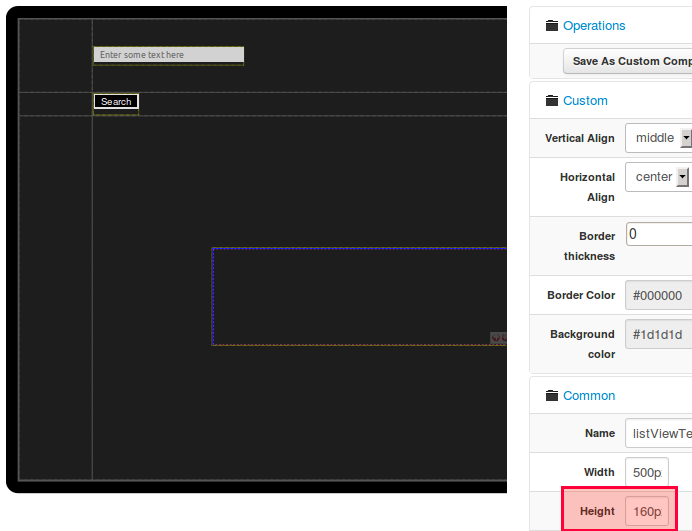692x531 pixels.
Task: Click the Height property label
Action: click(597, 511)
